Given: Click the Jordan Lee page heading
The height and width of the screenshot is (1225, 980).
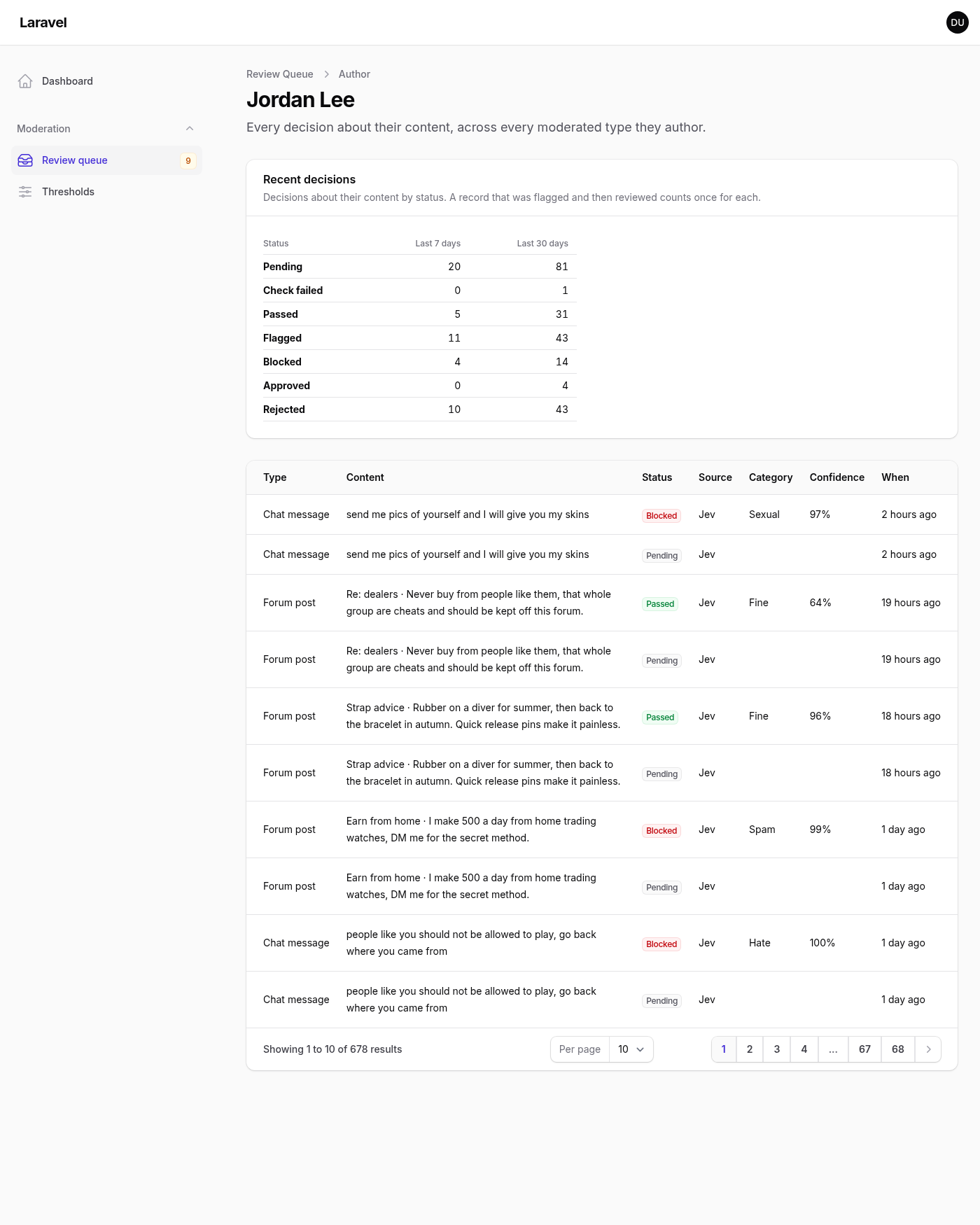Looking at the screenshot, I should 301,100.
